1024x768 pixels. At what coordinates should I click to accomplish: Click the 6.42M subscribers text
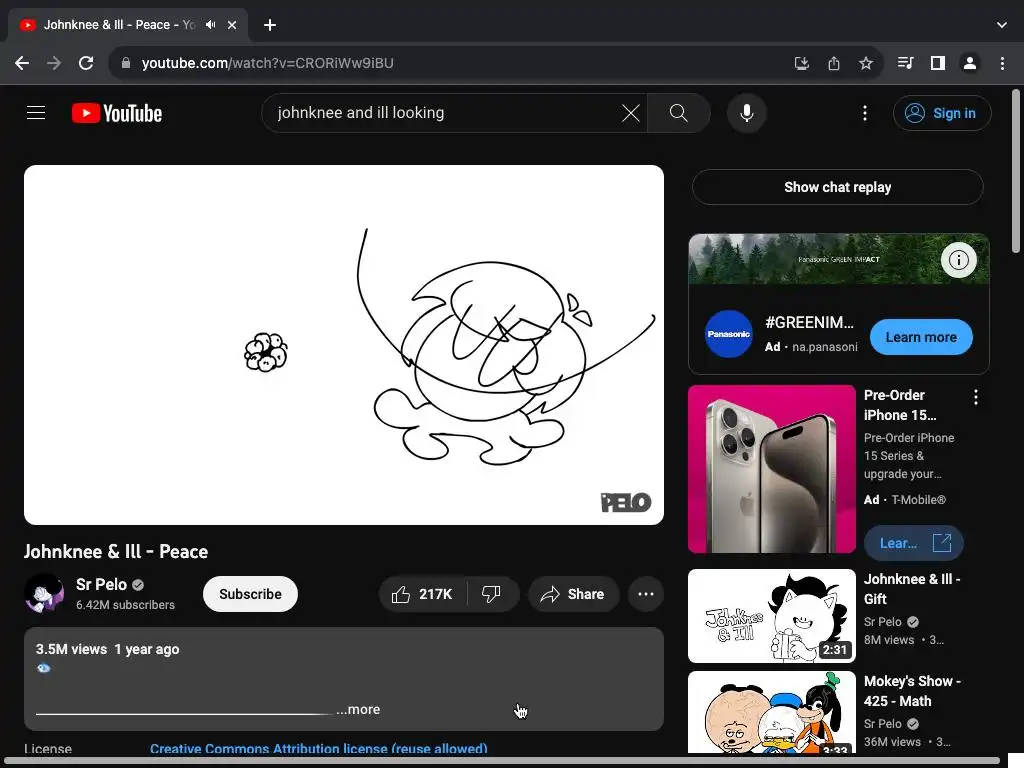[125, 605]
